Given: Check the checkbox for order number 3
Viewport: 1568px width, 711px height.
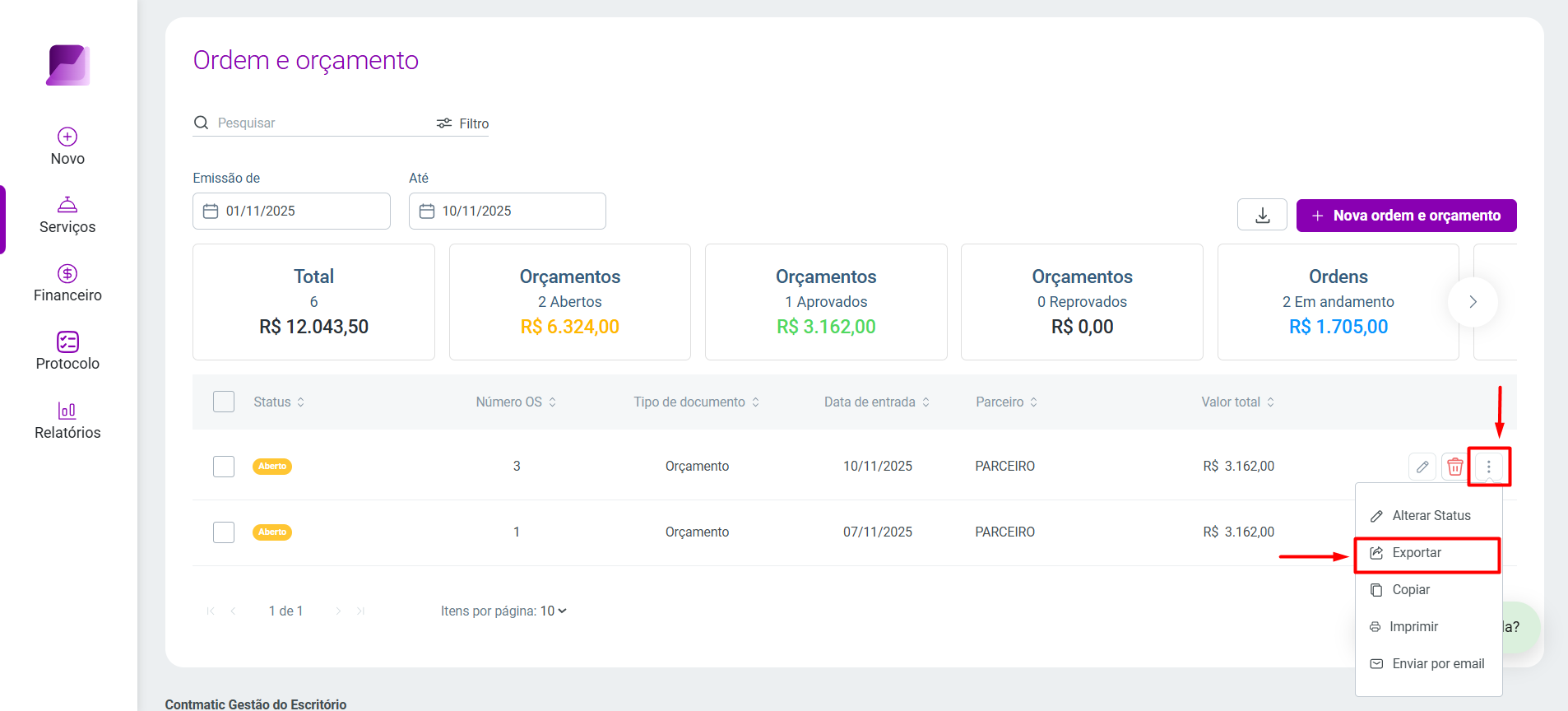Looking at the screenshot, I should coord(224,467).
